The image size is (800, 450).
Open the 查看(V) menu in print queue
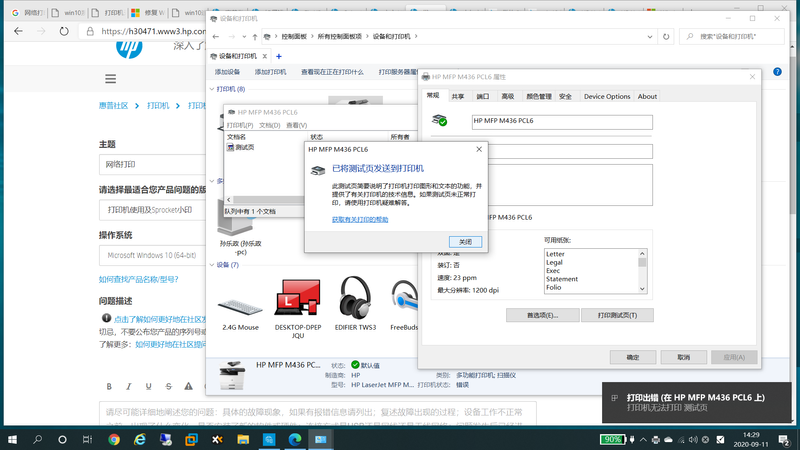click(296, 126)
